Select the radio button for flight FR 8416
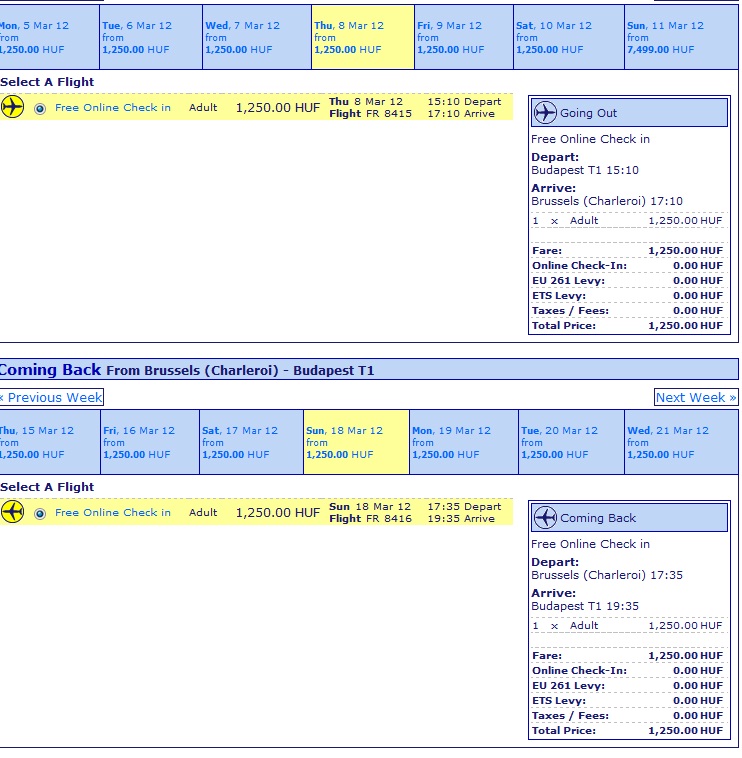Screen dimensions: 742x758 pyautogui.click(x=40, y=514)
